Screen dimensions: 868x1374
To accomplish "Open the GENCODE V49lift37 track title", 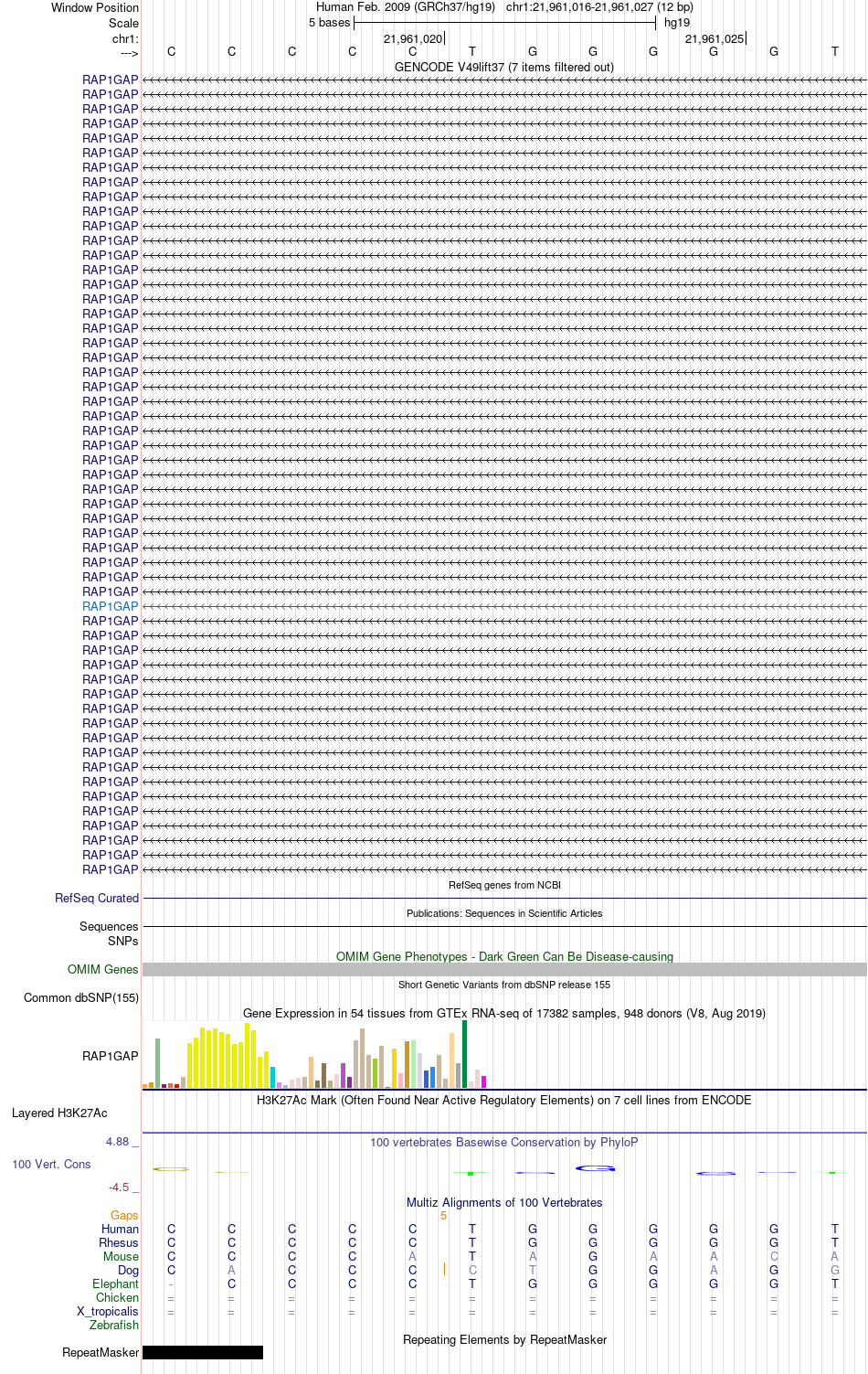I will [504, 67].
